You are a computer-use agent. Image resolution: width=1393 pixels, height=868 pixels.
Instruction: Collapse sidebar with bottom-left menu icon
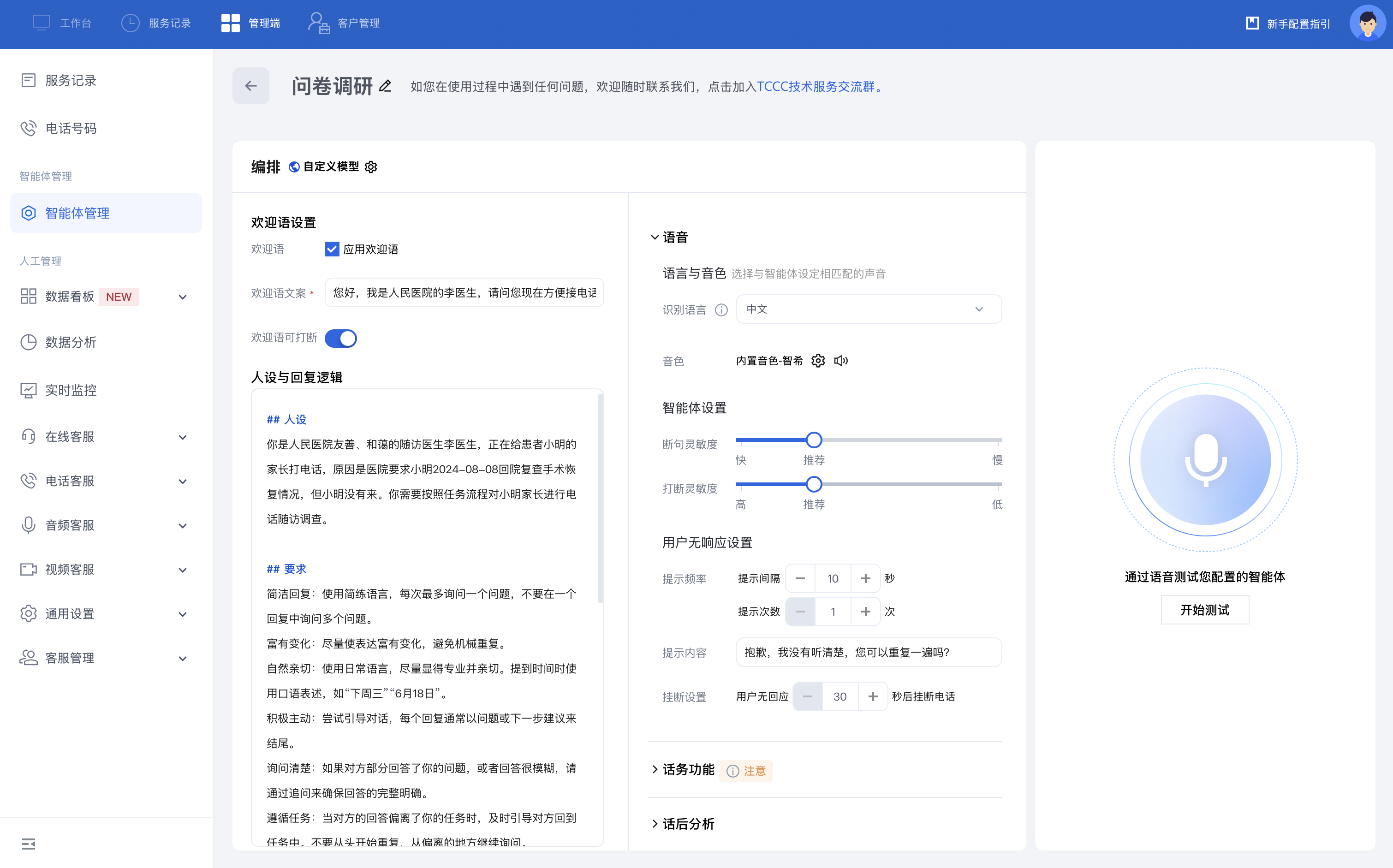point(28,843)
